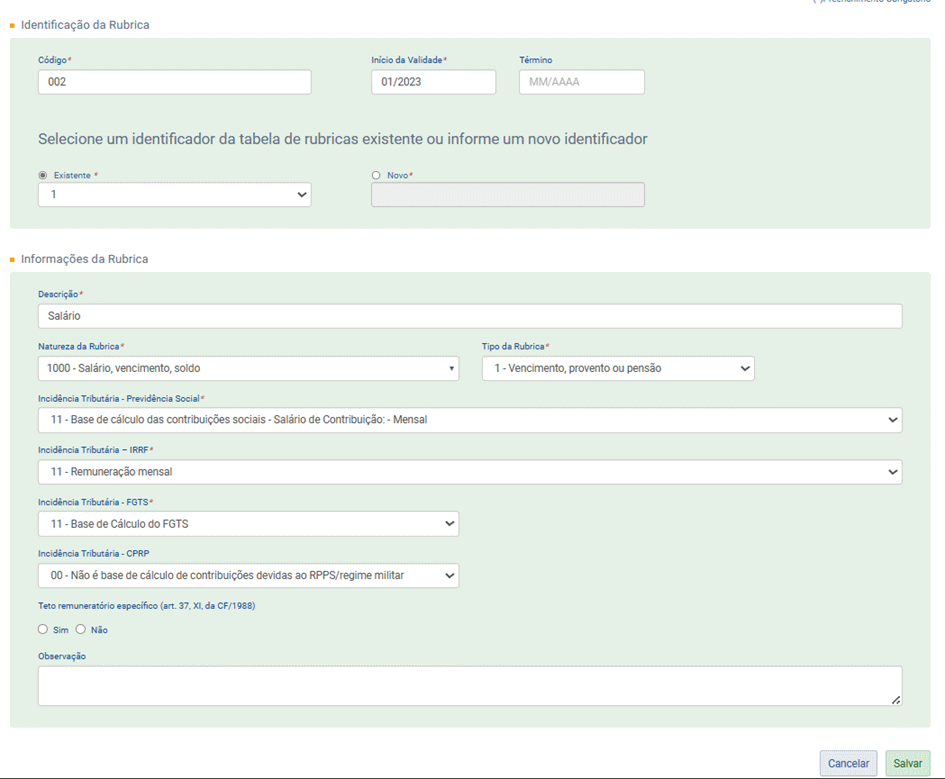Select the Existente radio button

(x=43, y=176)
